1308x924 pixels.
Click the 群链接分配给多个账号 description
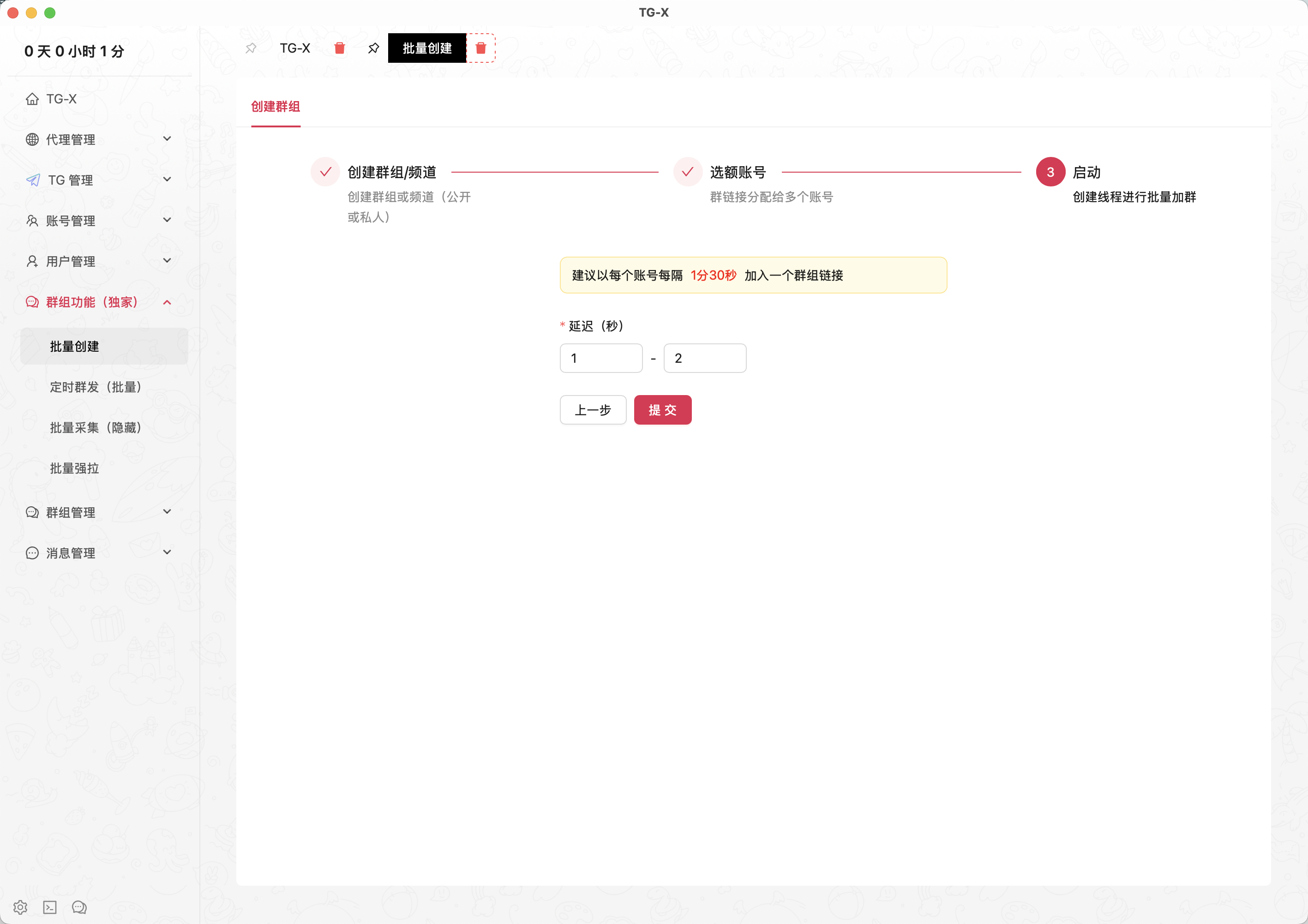(x=771, y=197)
